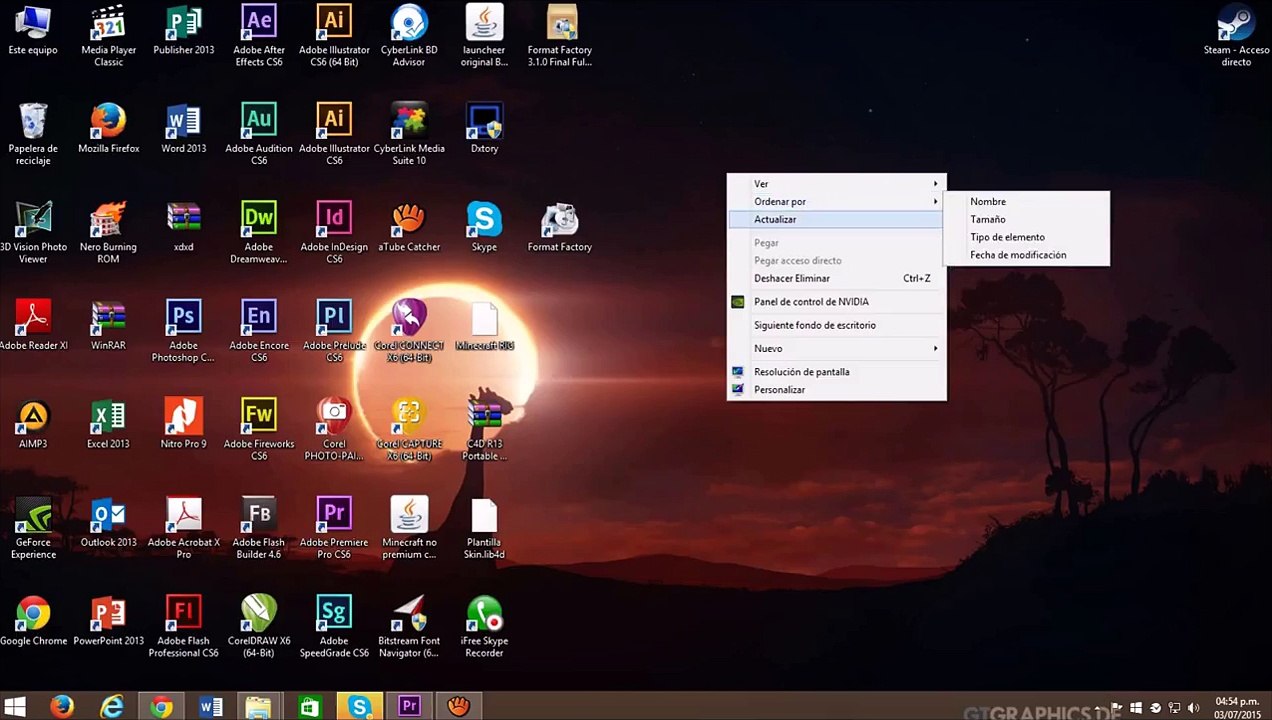This screenshot has width=1272, height=720.
Task: Click the WinRAR desktop icon
Action: 108,326
